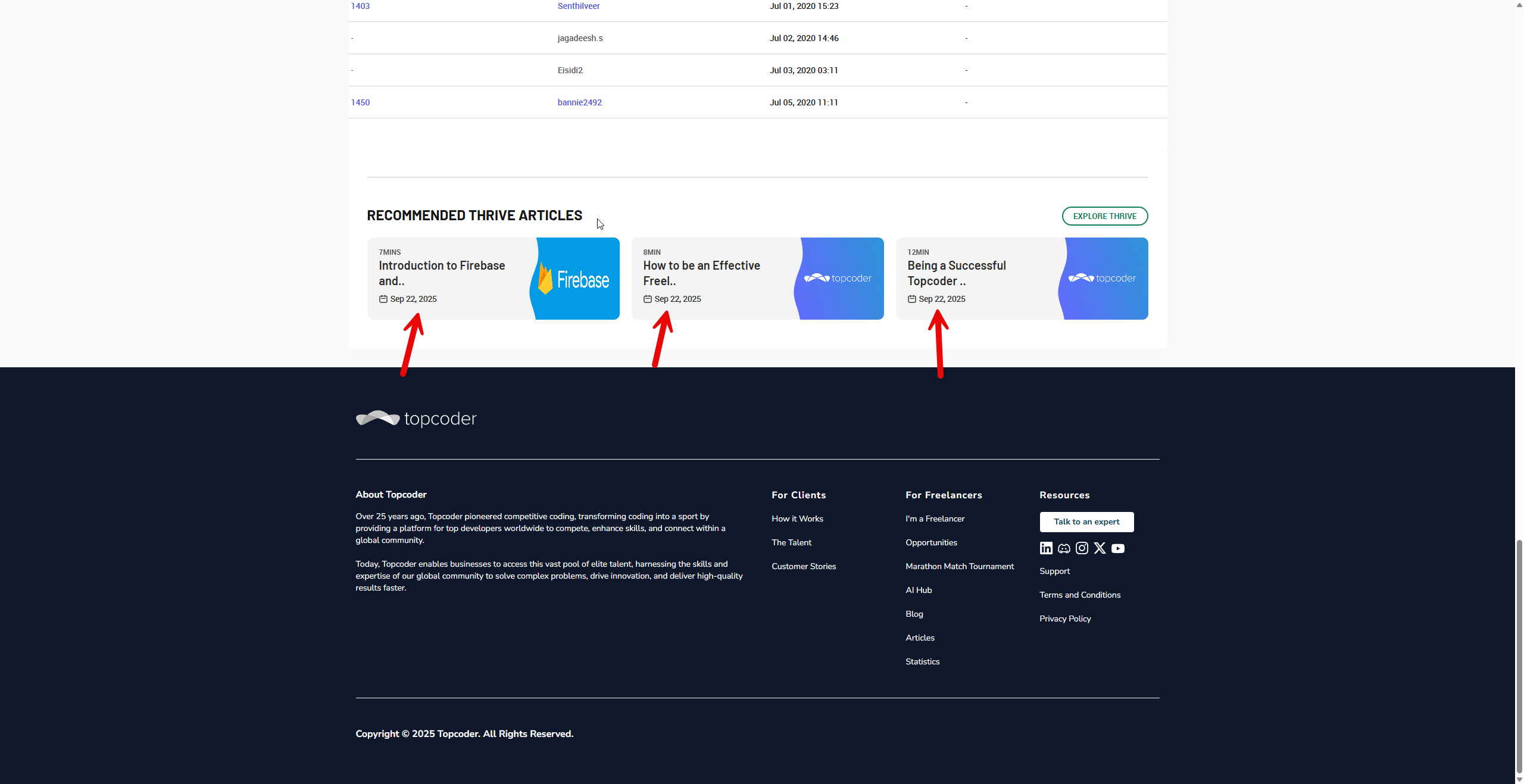Click the Firebase article thumbnail image
Image resolution: width=1524 pixels, height=784 pixels.
[x=575, y=279]
